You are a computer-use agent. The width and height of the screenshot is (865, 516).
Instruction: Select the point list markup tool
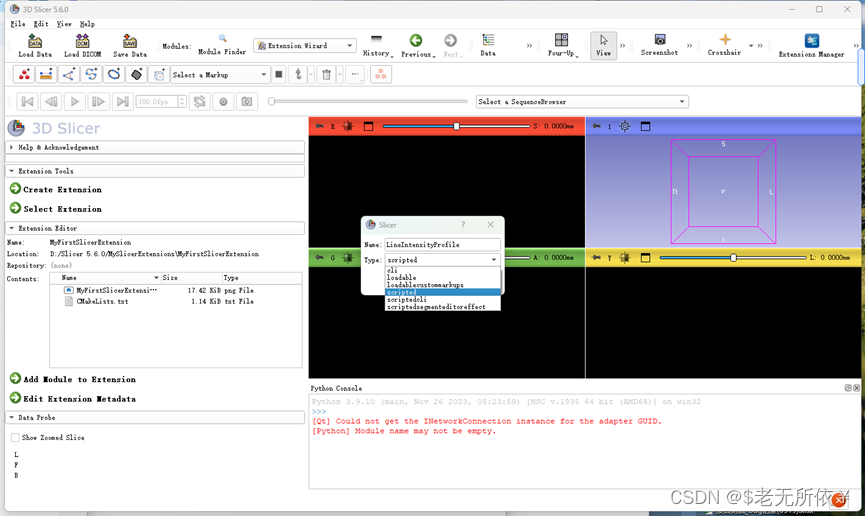pyautogui.click(x=24, y=75)
